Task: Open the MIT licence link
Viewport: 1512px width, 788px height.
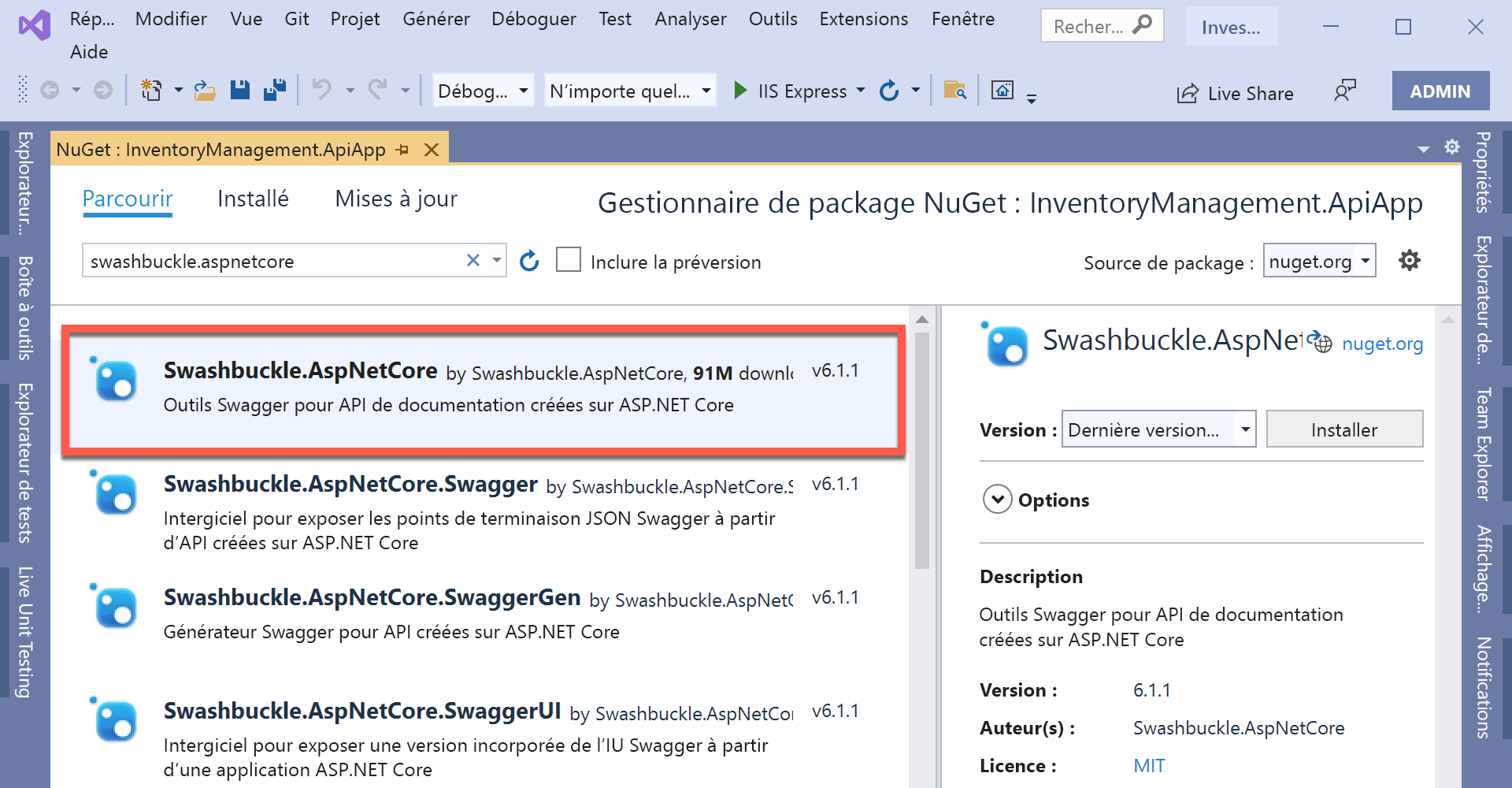Action: pos(1149,765)
